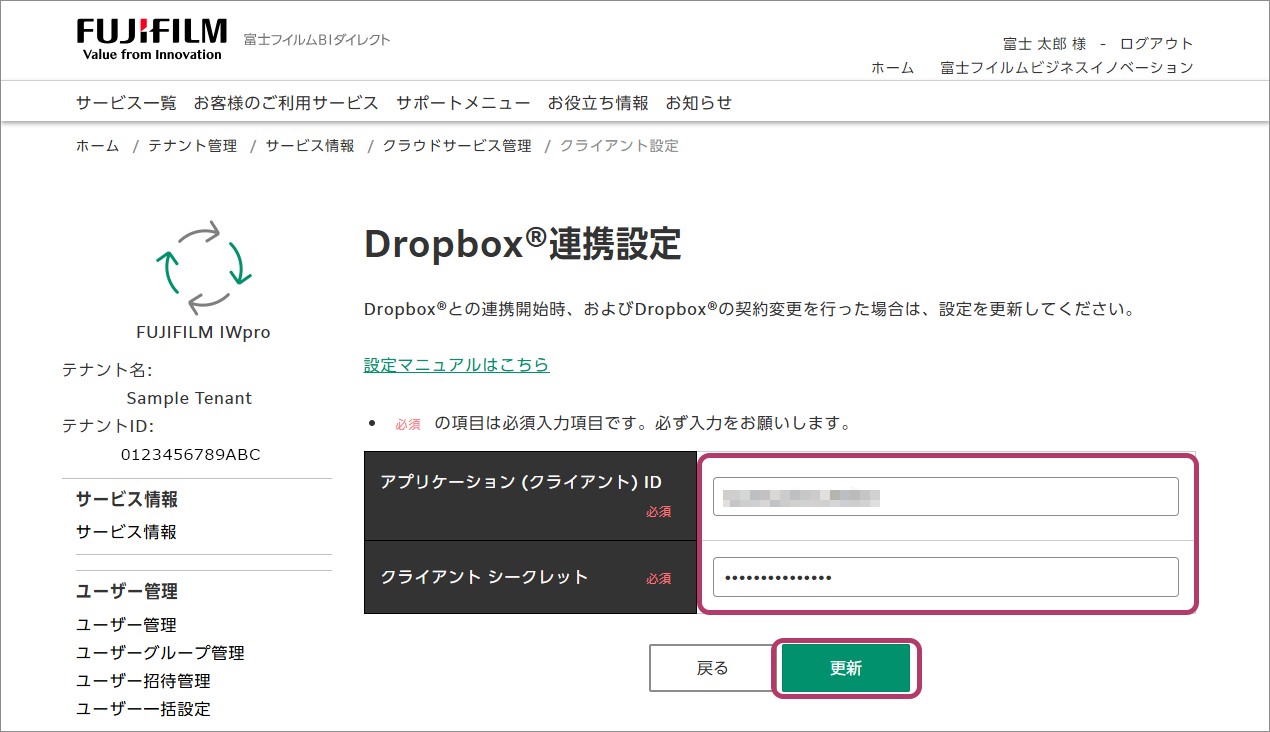Open ユーザー招待管理 sidebar link

pyautogui.click(x=143, y=681)
